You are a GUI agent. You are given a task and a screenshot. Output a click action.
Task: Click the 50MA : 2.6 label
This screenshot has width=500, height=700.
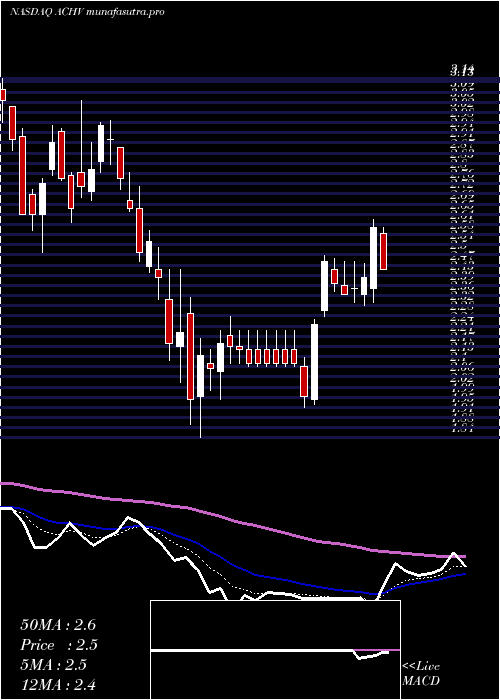(58, 625)
